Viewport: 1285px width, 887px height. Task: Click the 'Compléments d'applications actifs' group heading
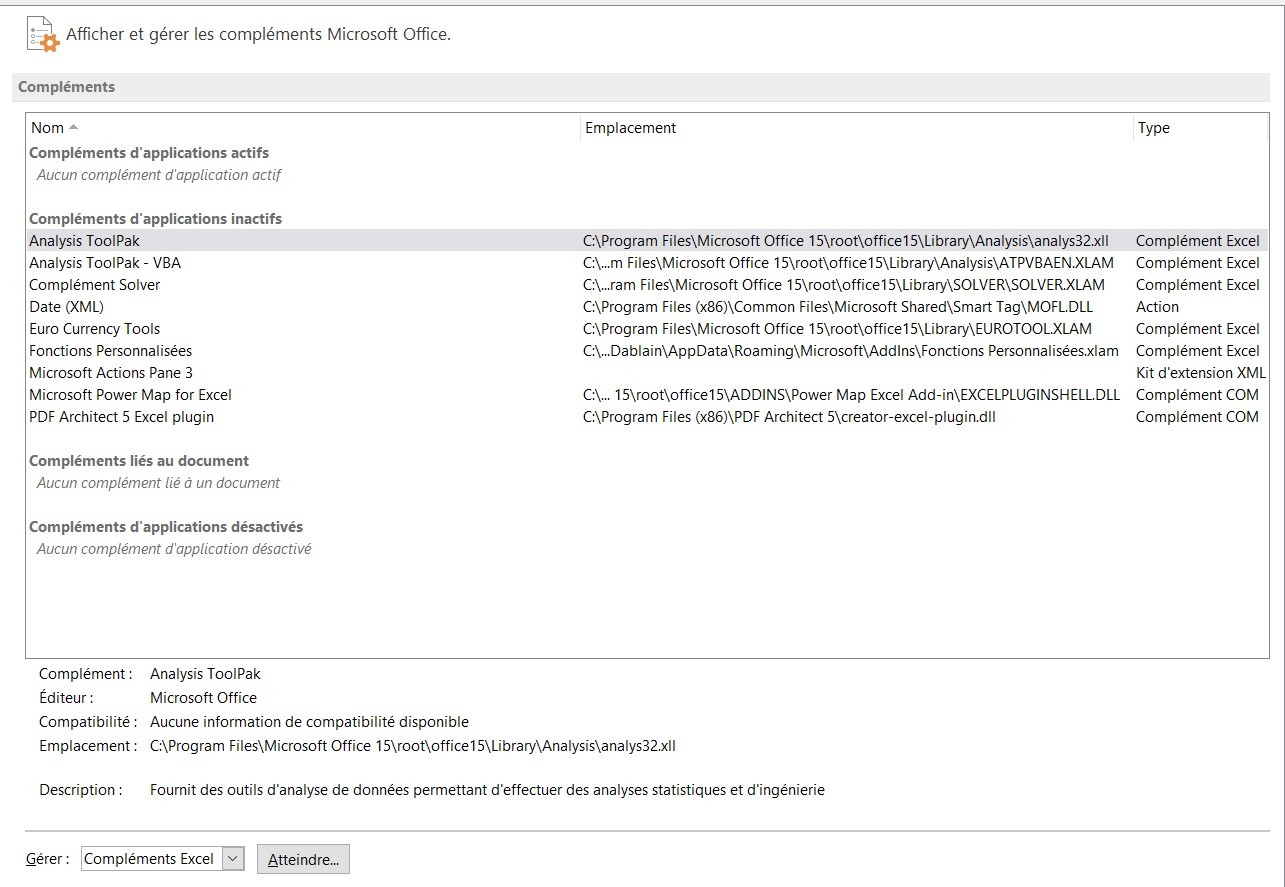149,153
